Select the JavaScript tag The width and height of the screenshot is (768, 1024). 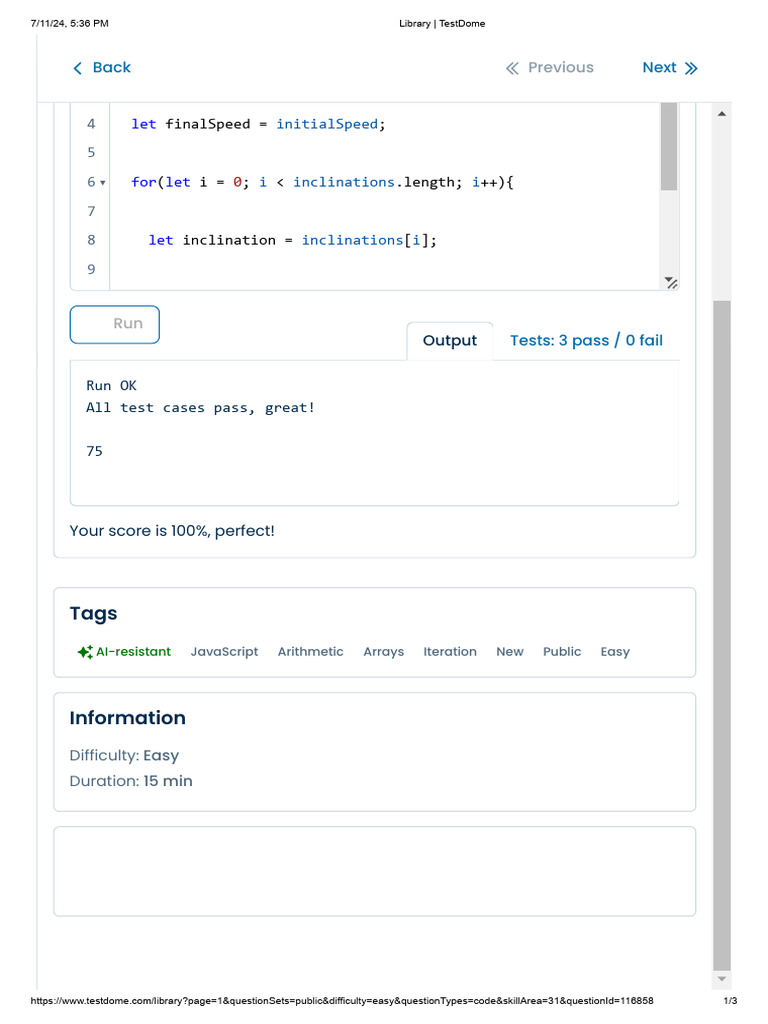[x=224, y=652]
